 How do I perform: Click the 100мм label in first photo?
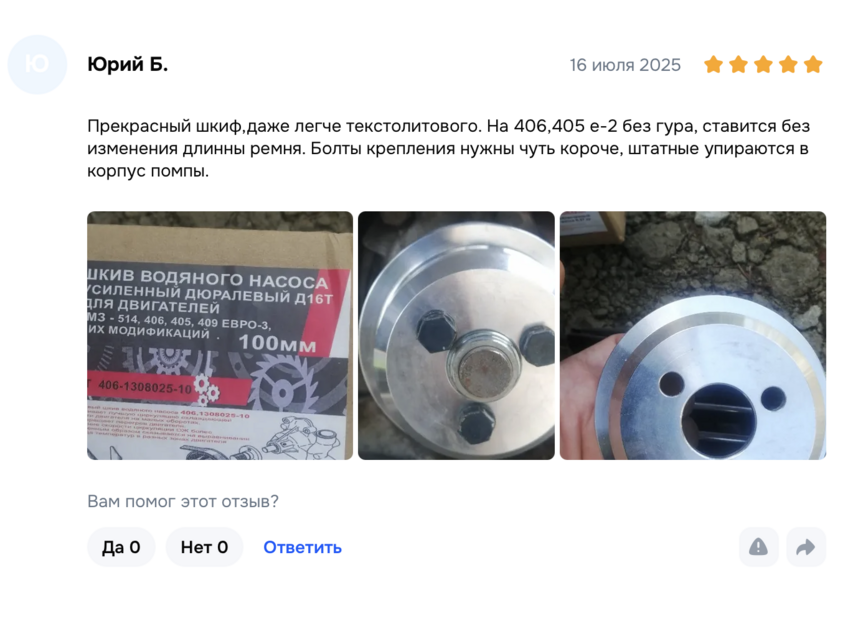(277, 343)
